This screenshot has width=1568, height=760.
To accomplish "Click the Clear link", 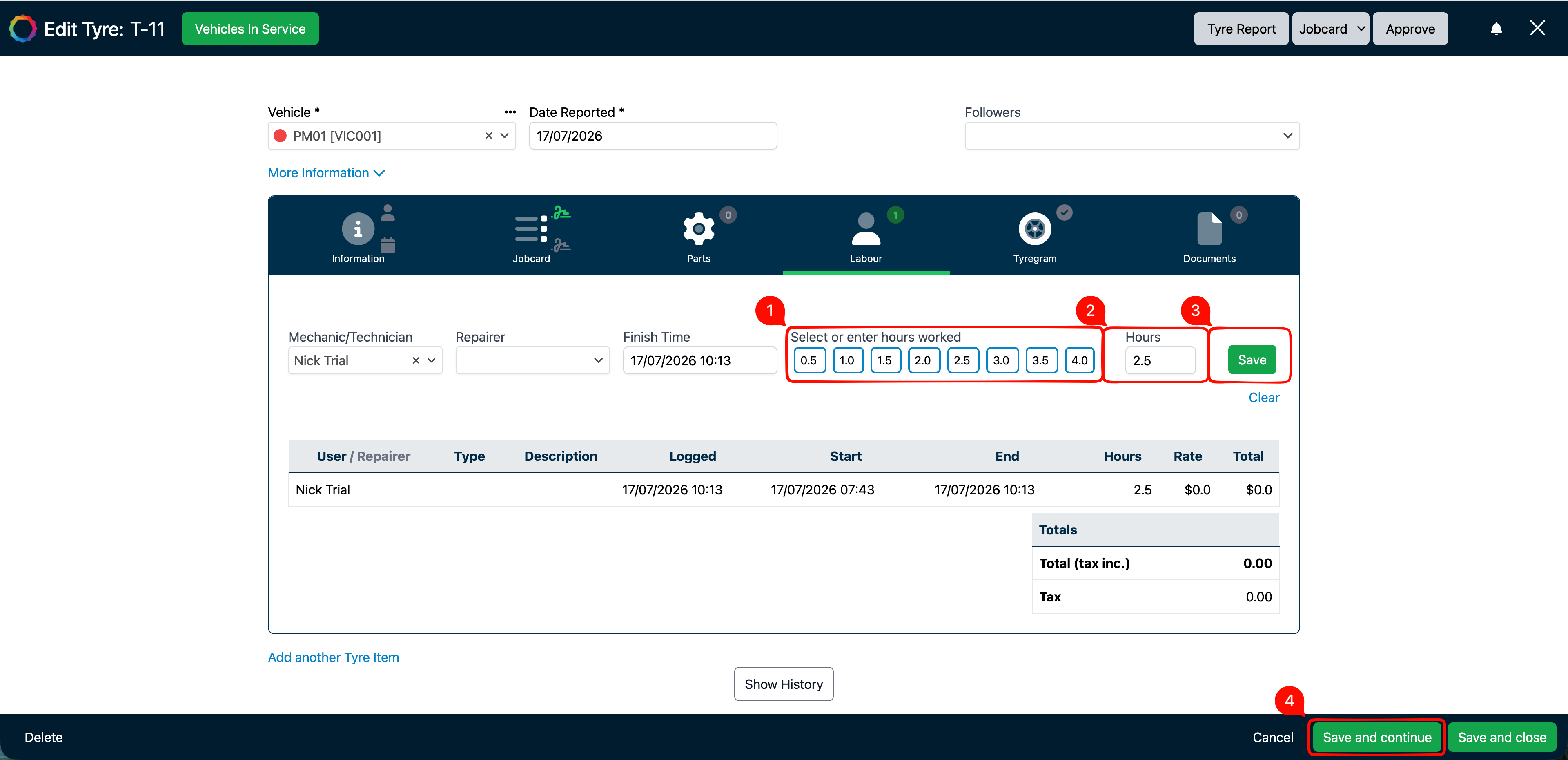I will click(x=1264, y=398).
